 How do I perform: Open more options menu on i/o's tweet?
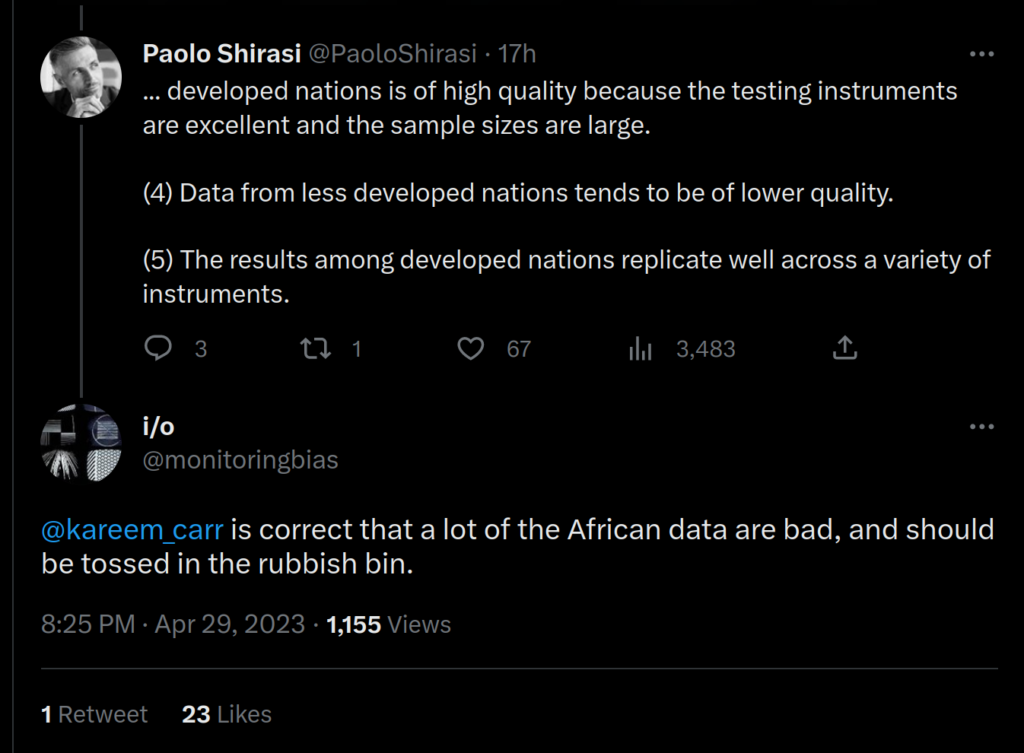coord(982,427)
